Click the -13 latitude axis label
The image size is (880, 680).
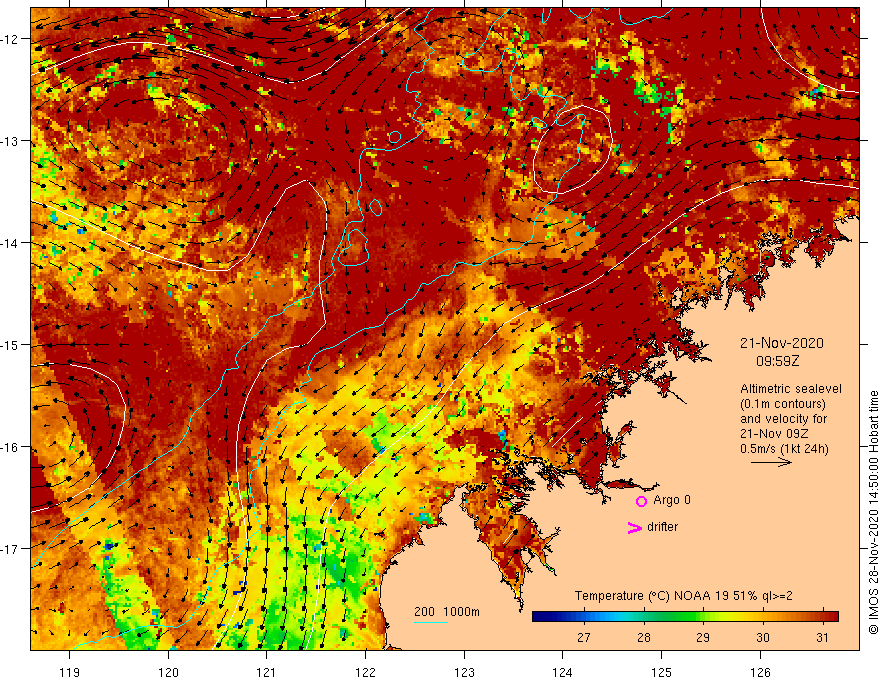click(x=10, y=141)
